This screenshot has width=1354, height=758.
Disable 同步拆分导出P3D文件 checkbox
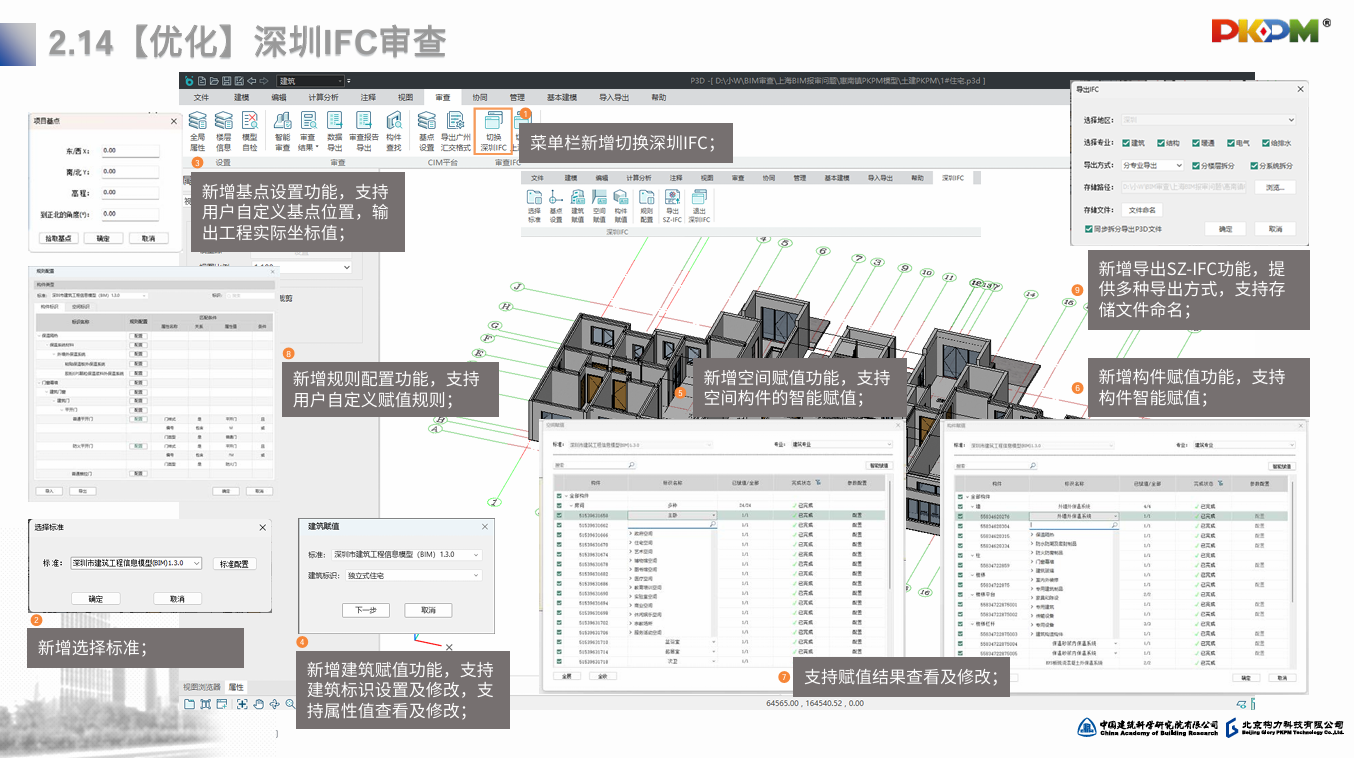(1089, 229)
